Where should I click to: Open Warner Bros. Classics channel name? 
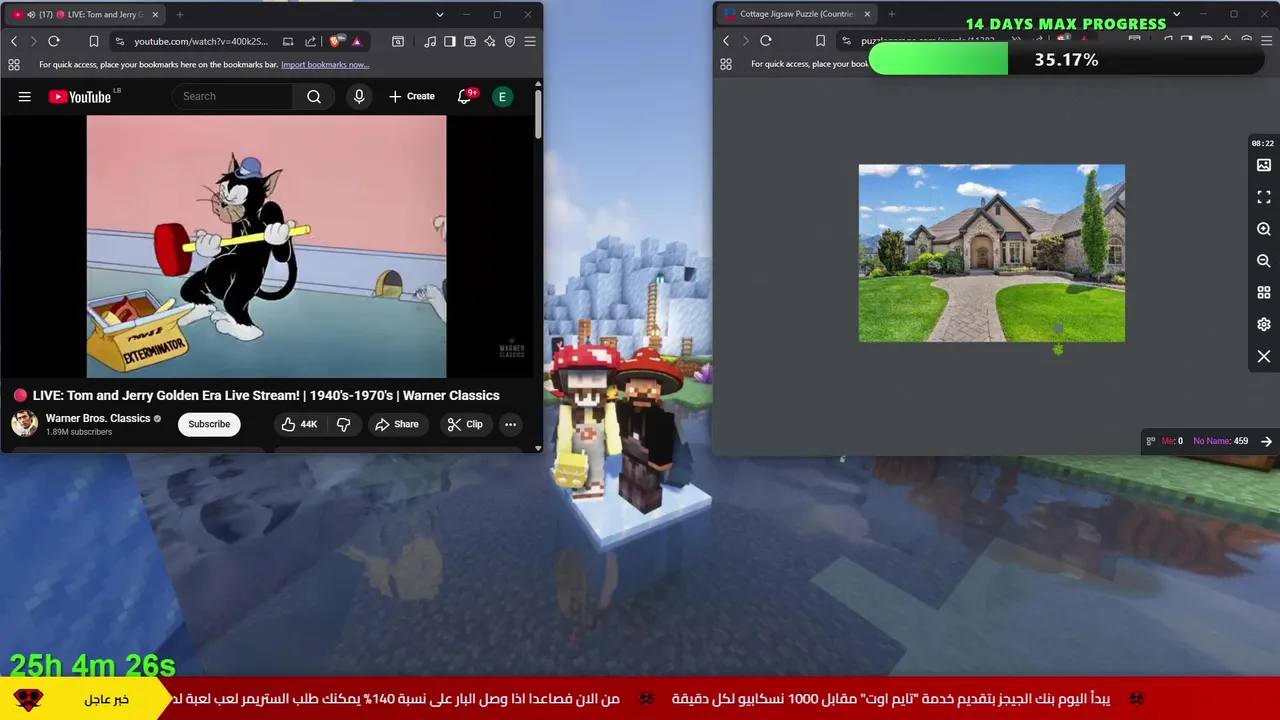[98, 418]
